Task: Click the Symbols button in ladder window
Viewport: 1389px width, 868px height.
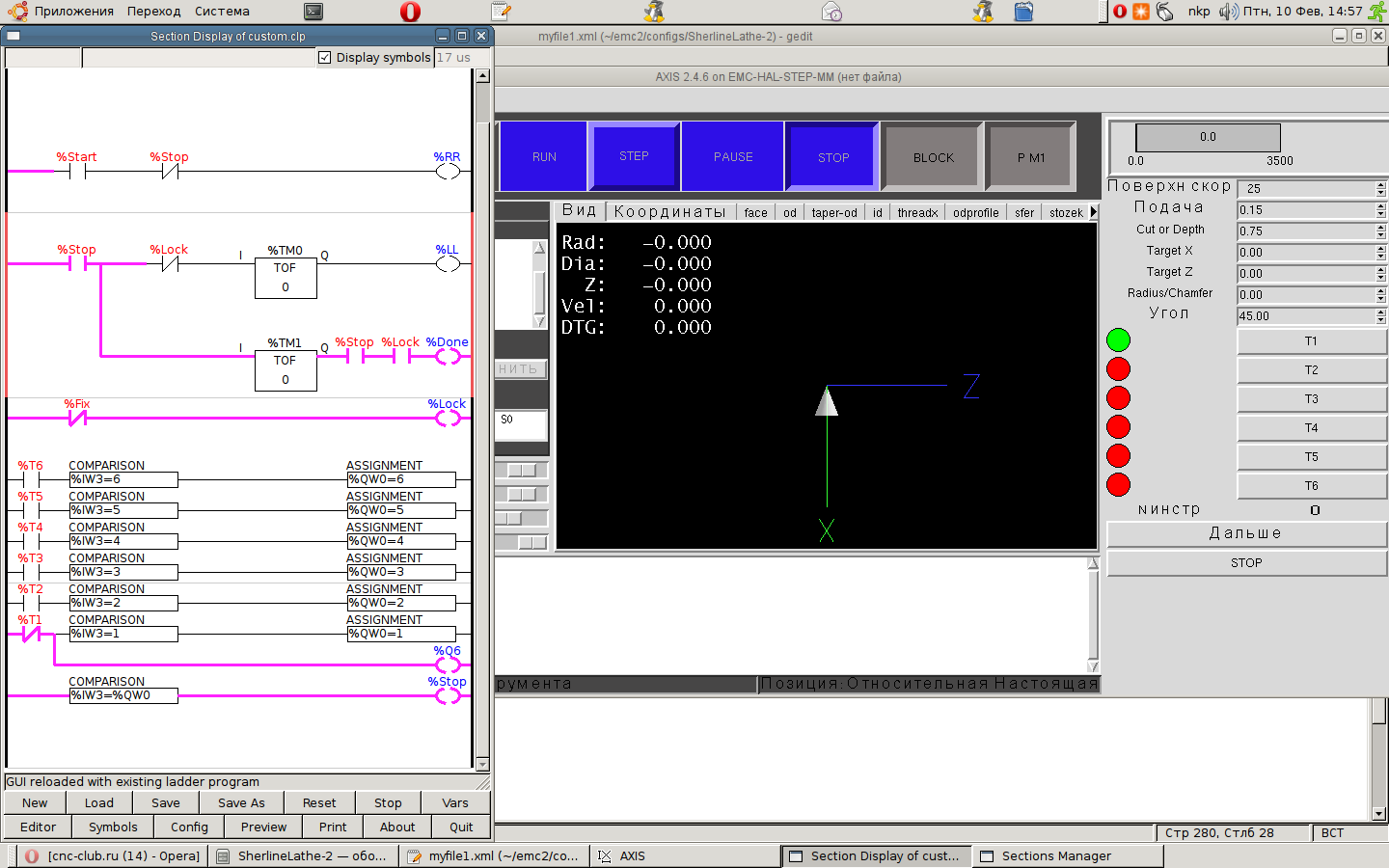Action: point(113,827)
